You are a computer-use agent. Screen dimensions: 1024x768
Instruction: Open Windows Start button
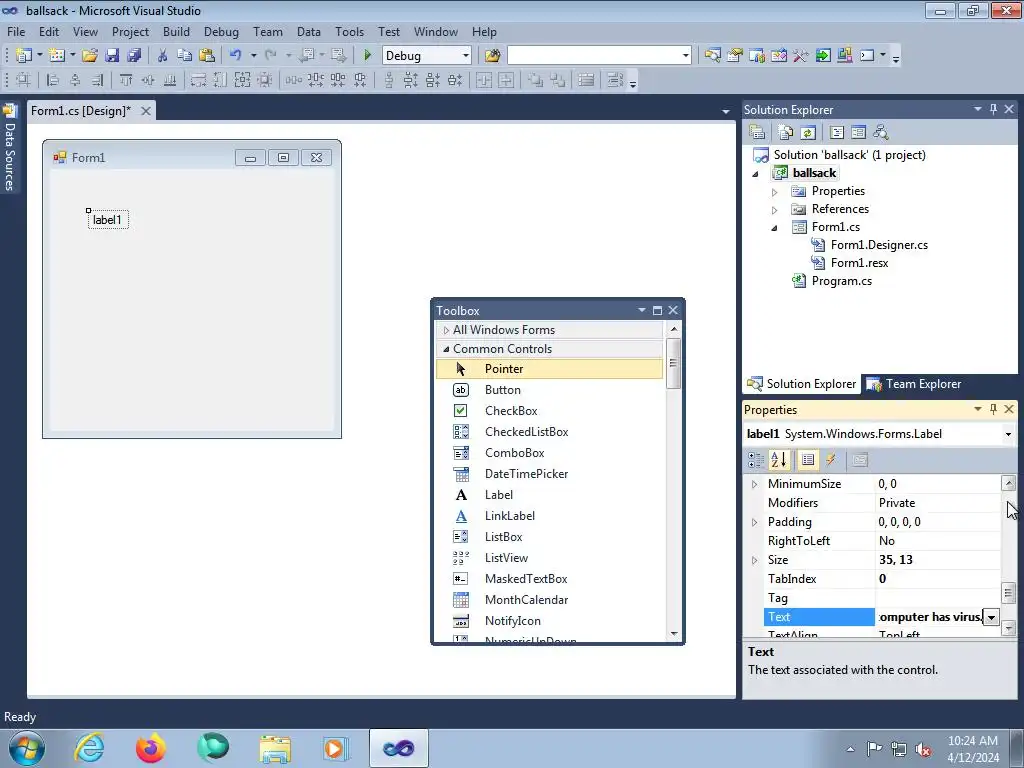(26, 748)
